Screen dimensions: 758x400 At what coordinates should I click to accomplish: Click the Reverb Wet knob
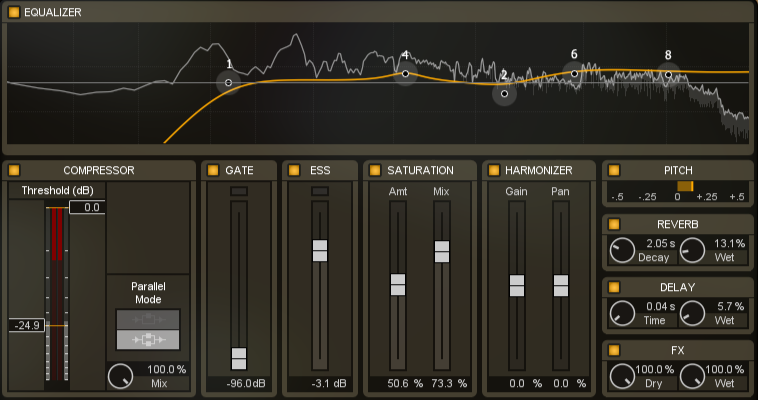(x=692, y=251)
